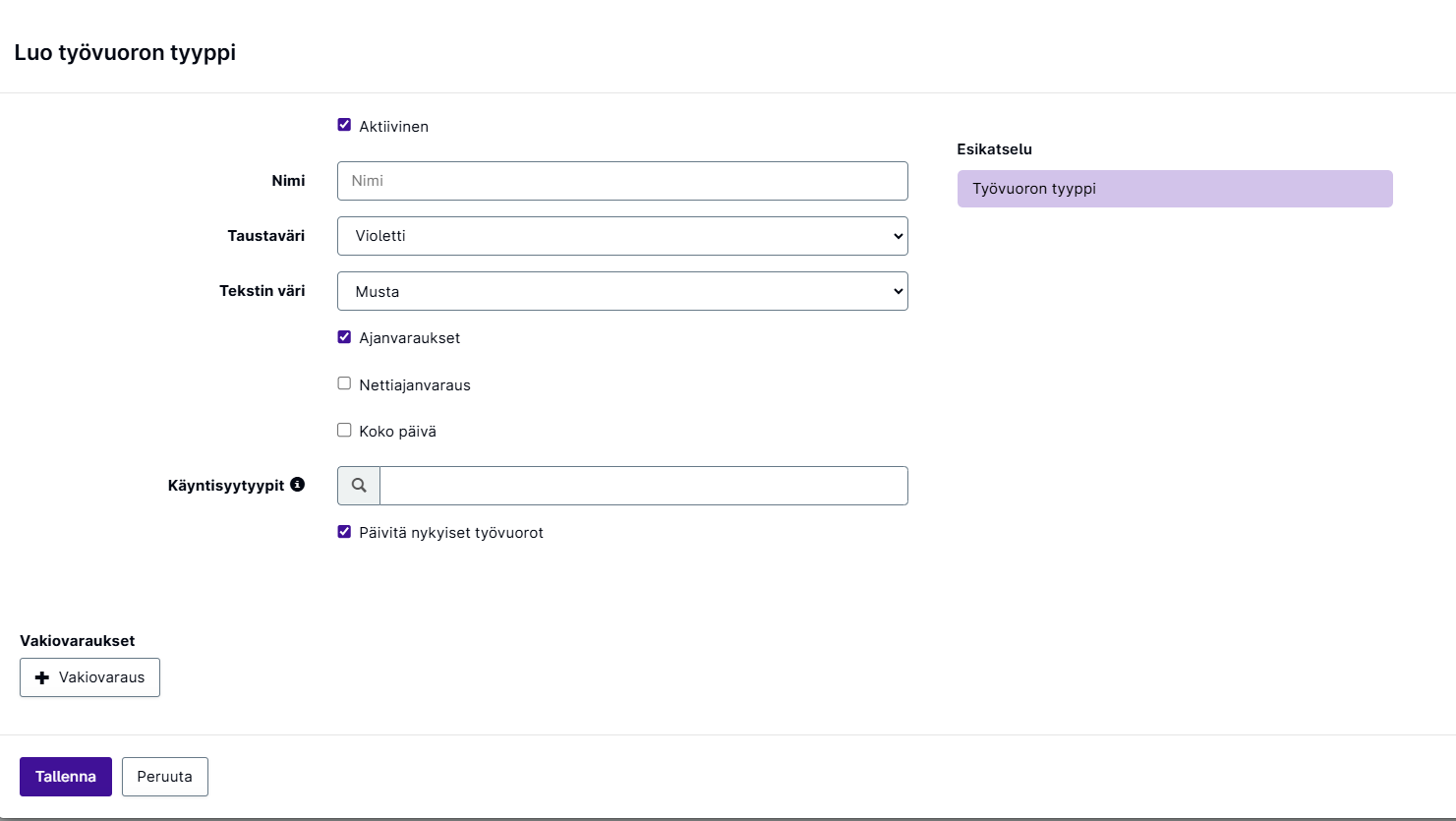Click the info icon beside Käyntisyytyypit
Screen dimensions: 1456x821
pyautogui.click(x=297, y=484)
